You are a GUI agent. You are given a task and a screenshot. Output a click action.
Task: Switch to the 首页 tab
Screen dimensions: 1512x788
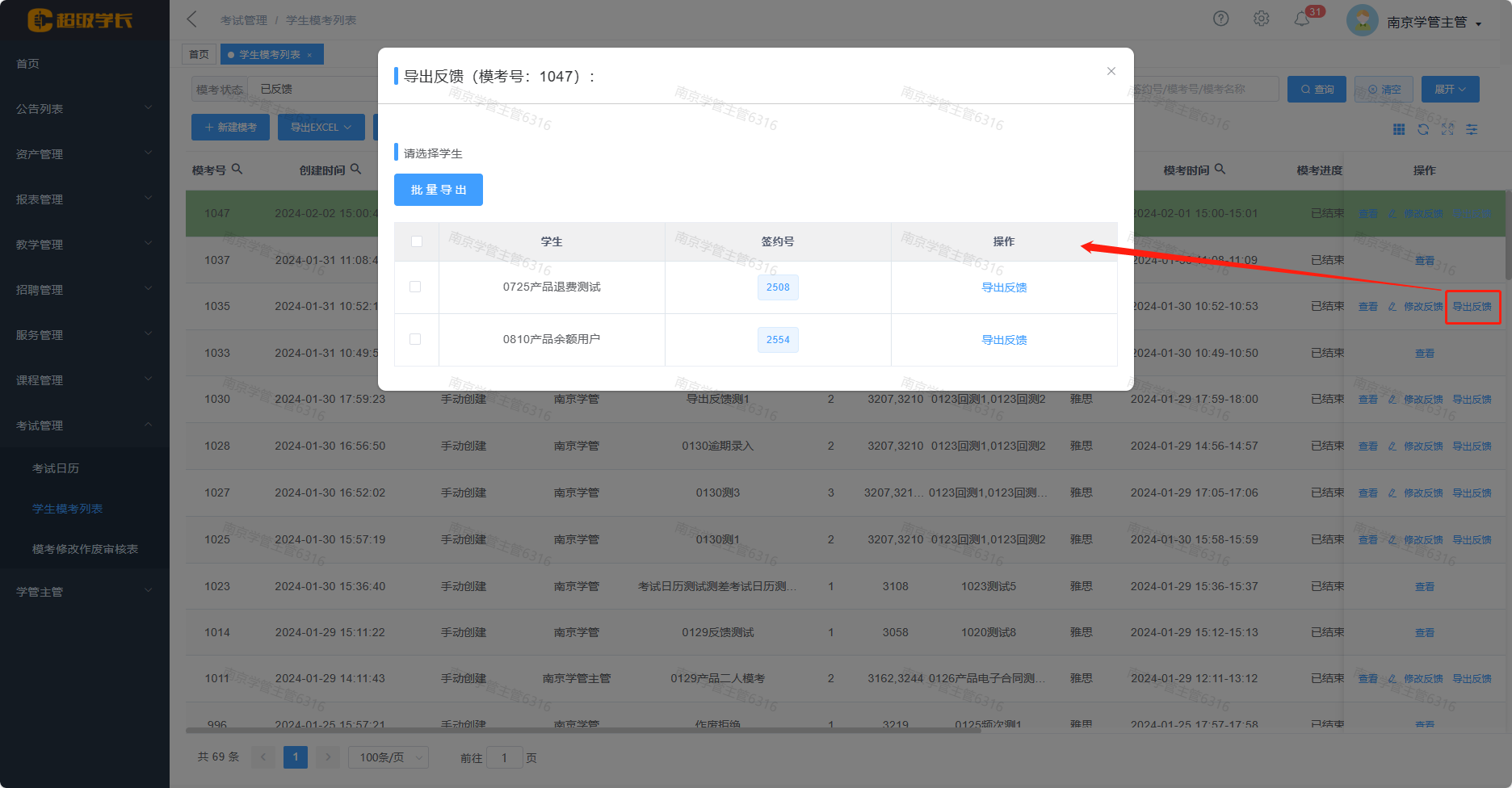pyautogui.click(x=199, y=54)
